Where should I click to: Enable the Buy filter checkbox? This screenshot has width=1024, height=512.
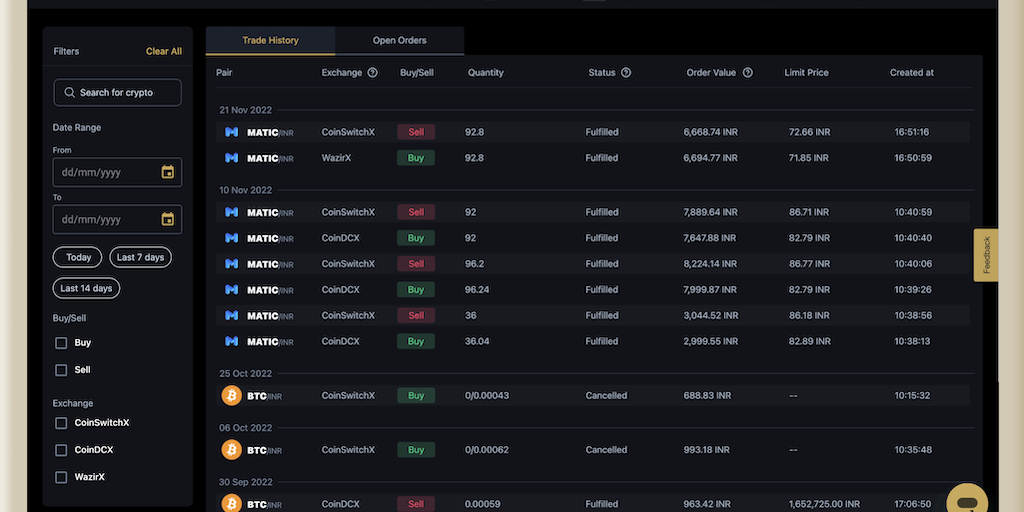pos(61,343)
